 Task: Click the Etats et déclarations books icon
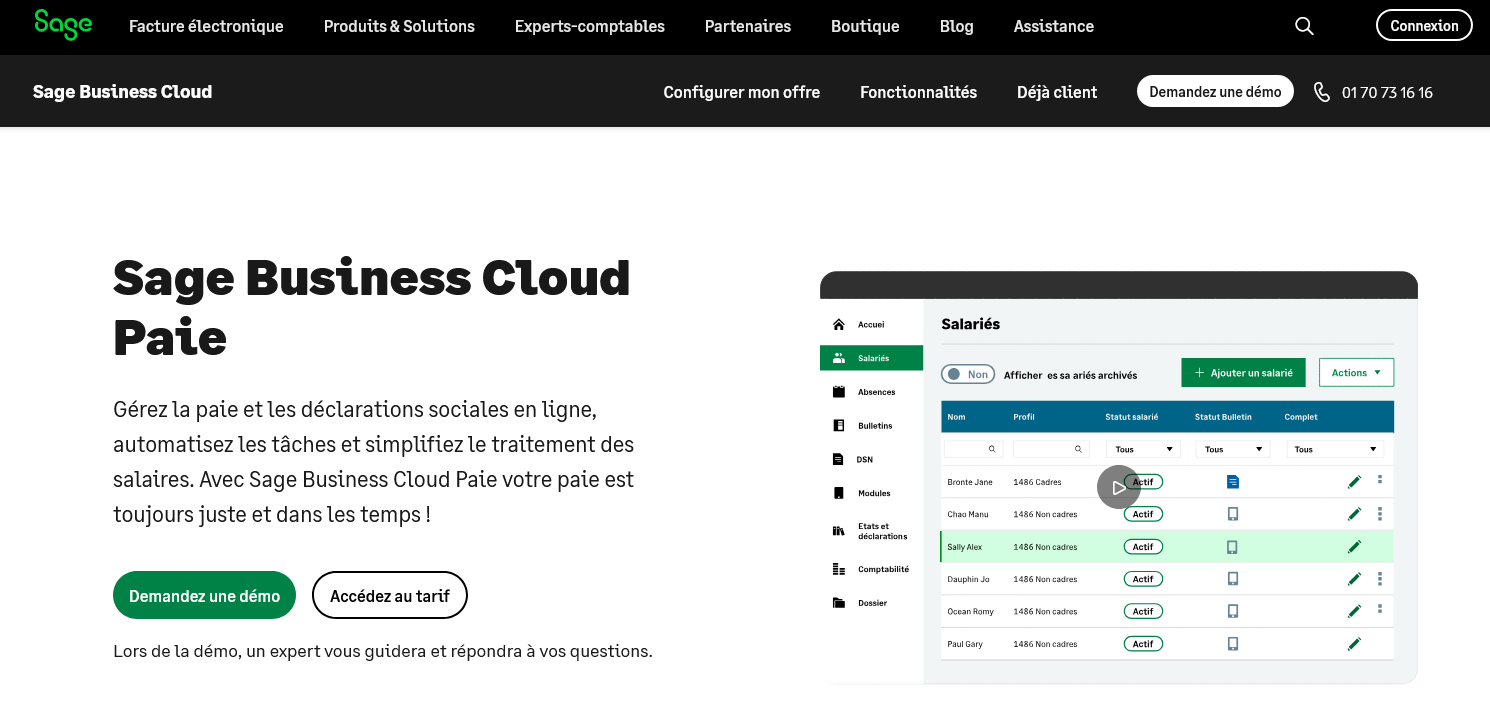(x=839, y=531)
